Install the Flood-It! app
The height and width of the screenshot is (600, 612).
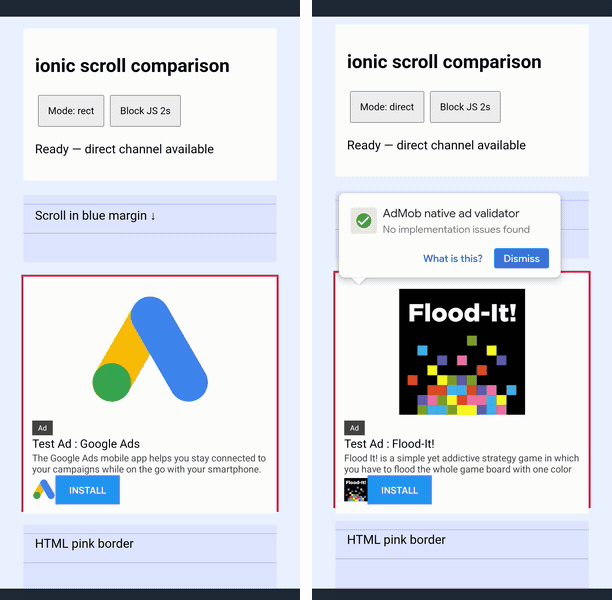point(400,490)
